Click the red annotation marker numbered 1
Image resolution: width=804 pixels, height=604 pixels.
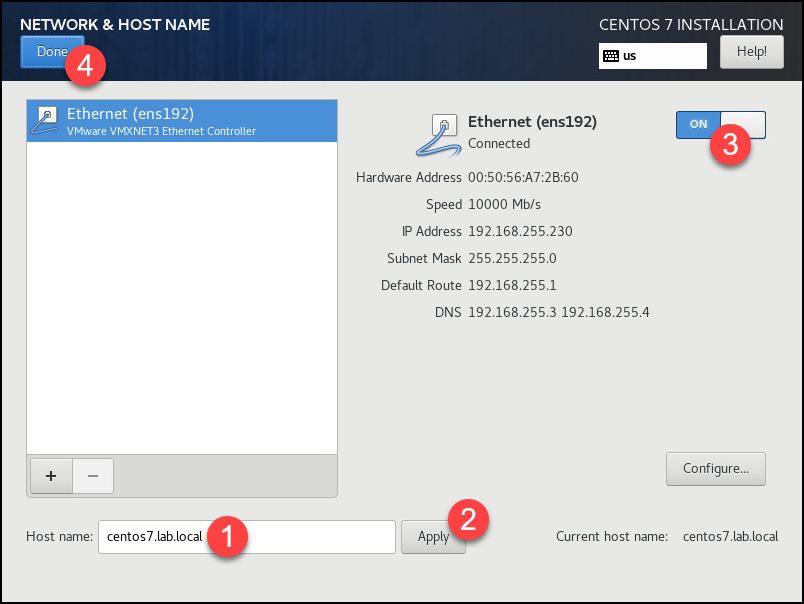tap(226, 536)
